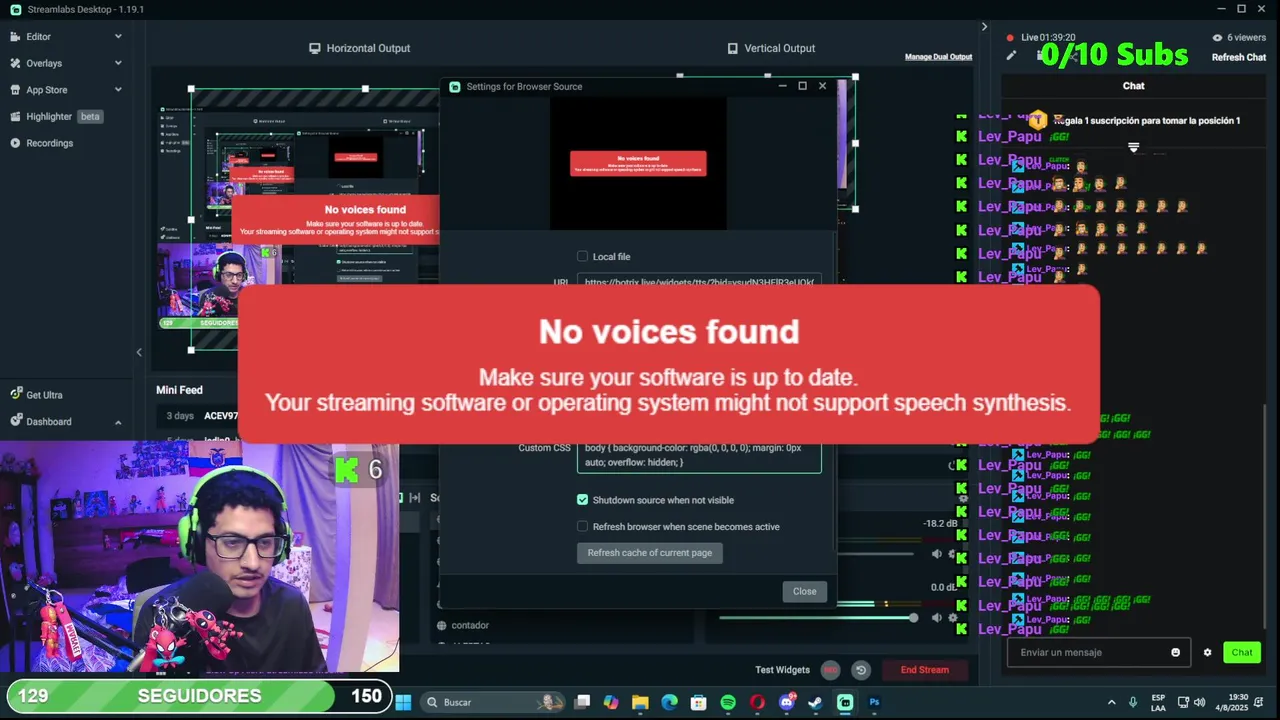Select the Vertical Output tab
Image resolution: width=1280 pixels, height=720 pixels.
pos(771,48)
